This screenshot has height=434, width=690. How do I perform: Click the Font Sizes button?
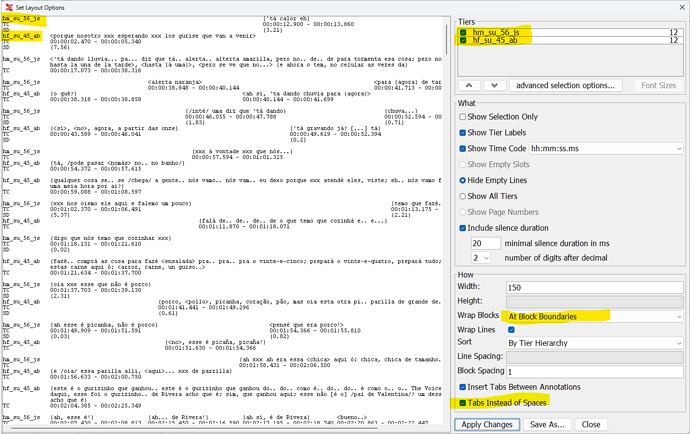[658, 85]
